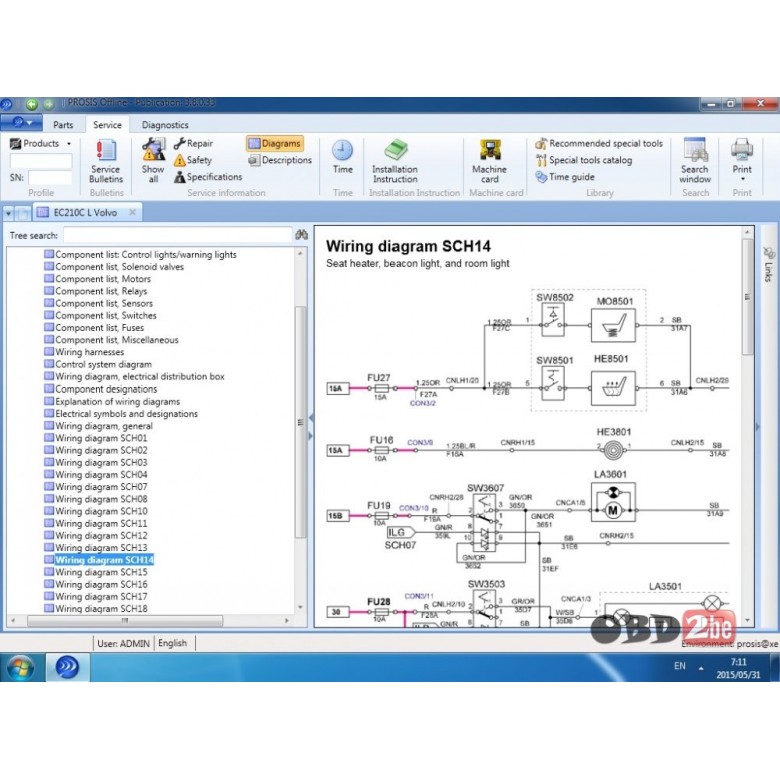Image resolution: width=780 pixels, height=780 pixels.
Task: Open the Search window
Action: tap(695, 161)
